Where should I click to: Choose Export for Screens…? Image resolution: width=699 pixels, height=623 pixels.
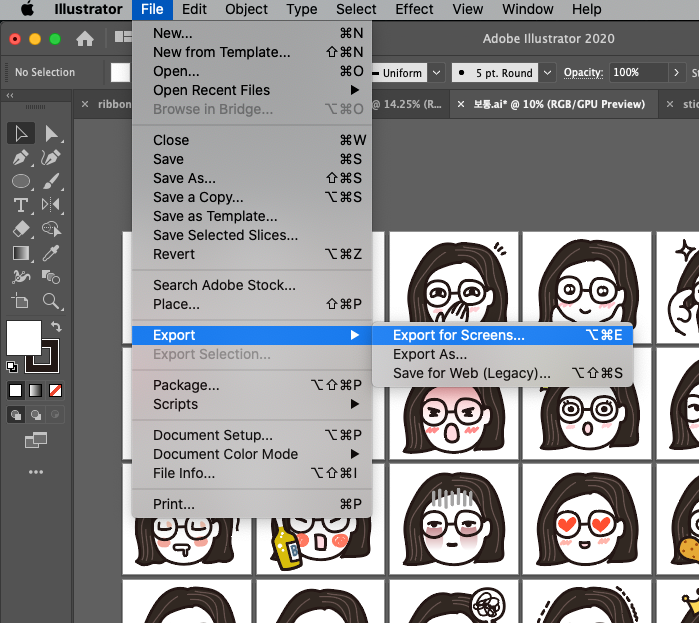pyautogui.click(x=502, y=335)
